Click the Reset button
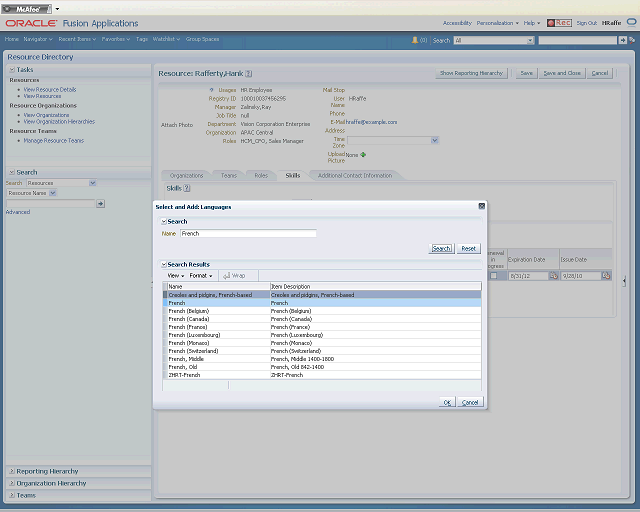Screen dimensions: 640x512 coord(469,248)
